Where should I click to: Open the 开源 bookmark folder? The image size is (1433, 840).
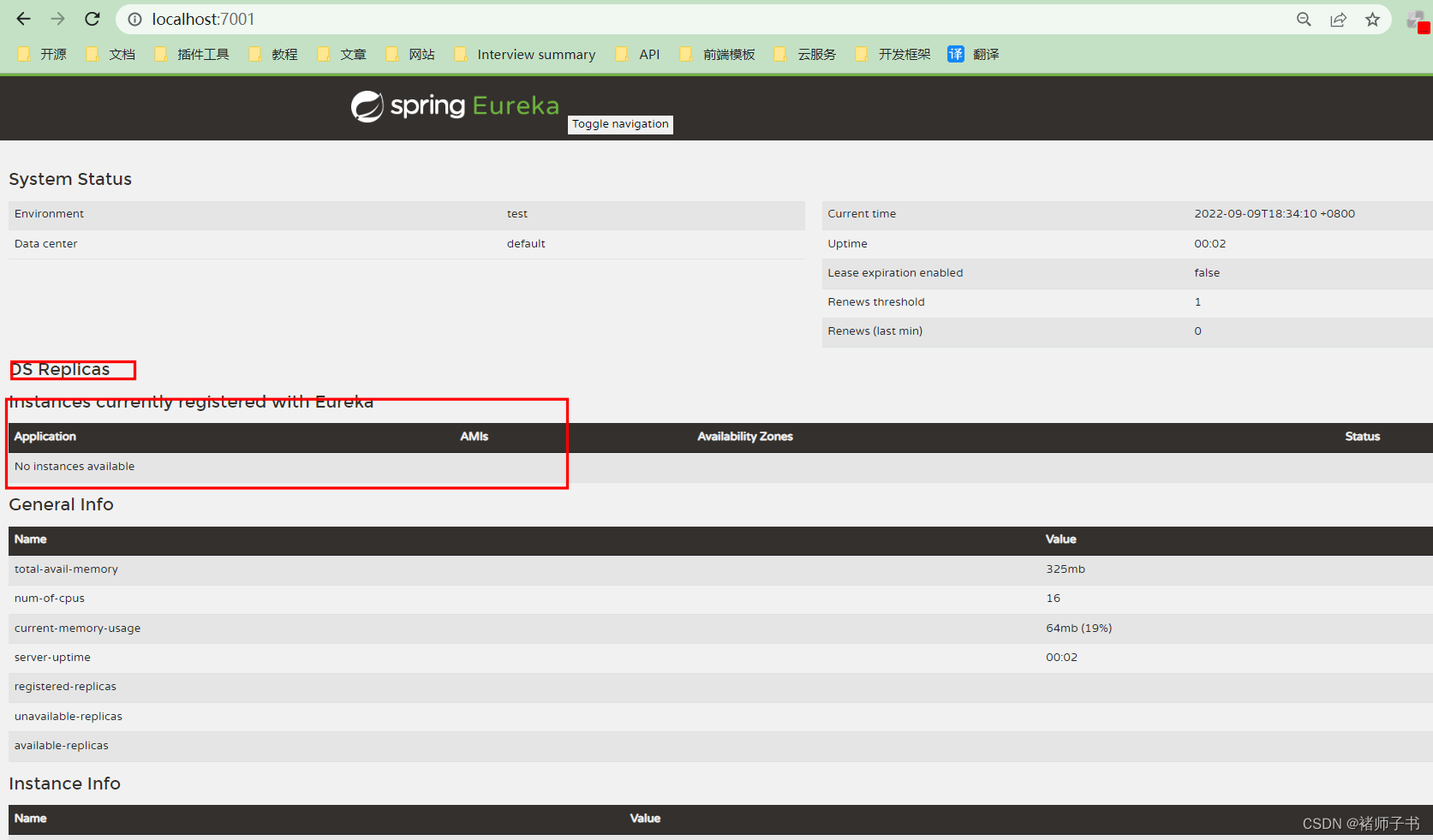point(42,54)
